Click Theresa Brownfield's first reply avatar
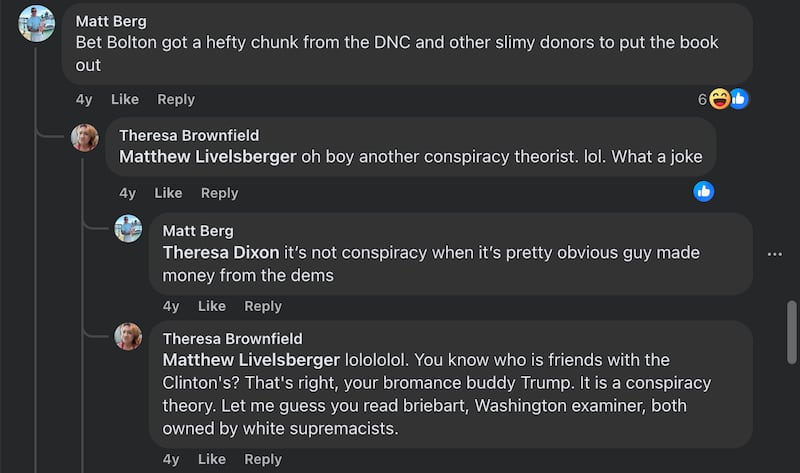The height and width of the screenshot is (473, 800). (85, 137)
